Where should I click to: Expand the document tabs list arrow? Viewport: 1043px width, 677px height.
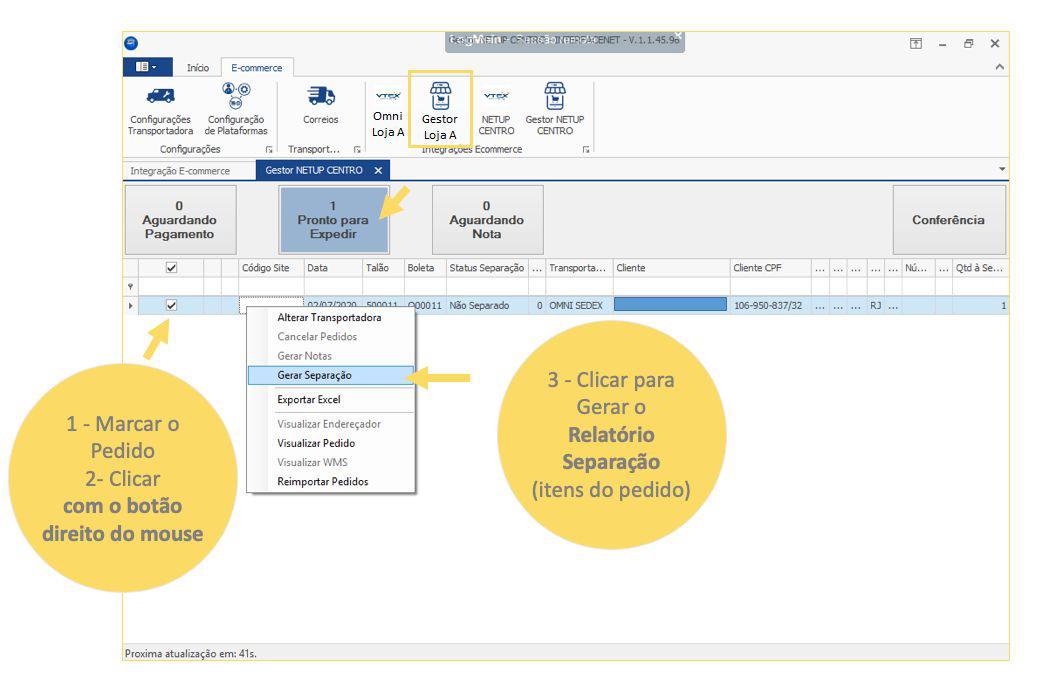click(x=1002, y=169)
